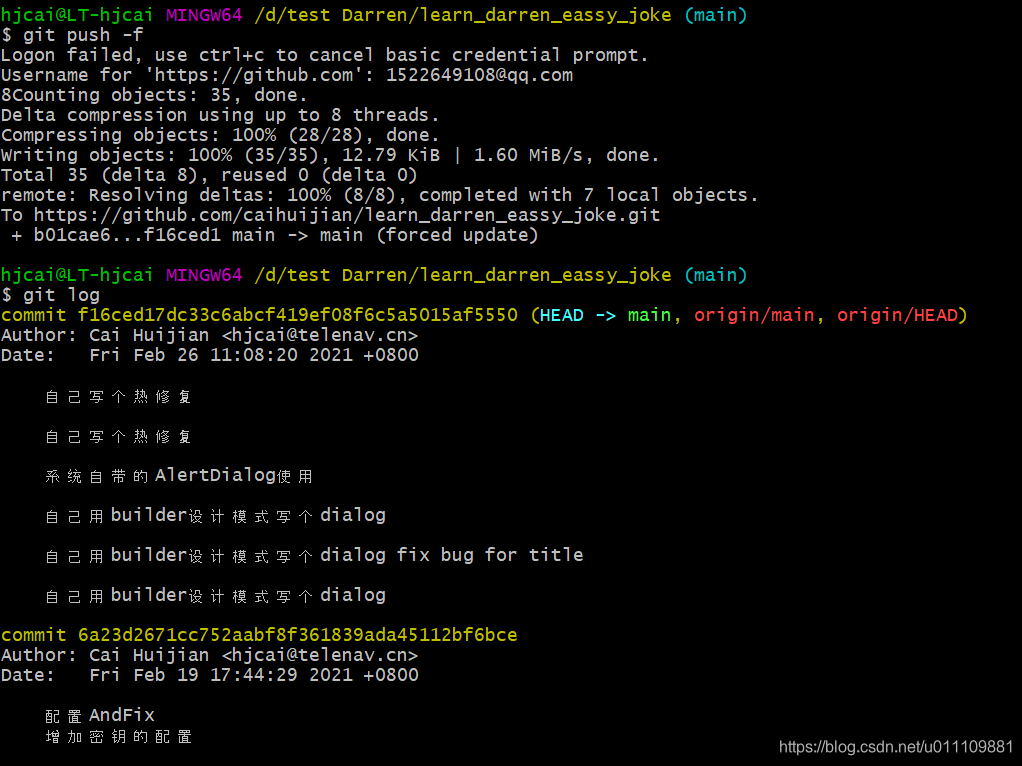1022x766 pixels.
Task: Click the username 1522649108@qq.com
Action: (x=479, y=75)
